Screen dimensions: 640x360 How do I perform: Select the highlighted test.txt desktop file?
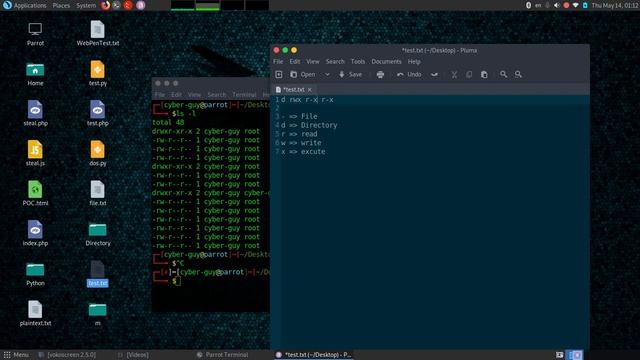(x=98, y=274)
